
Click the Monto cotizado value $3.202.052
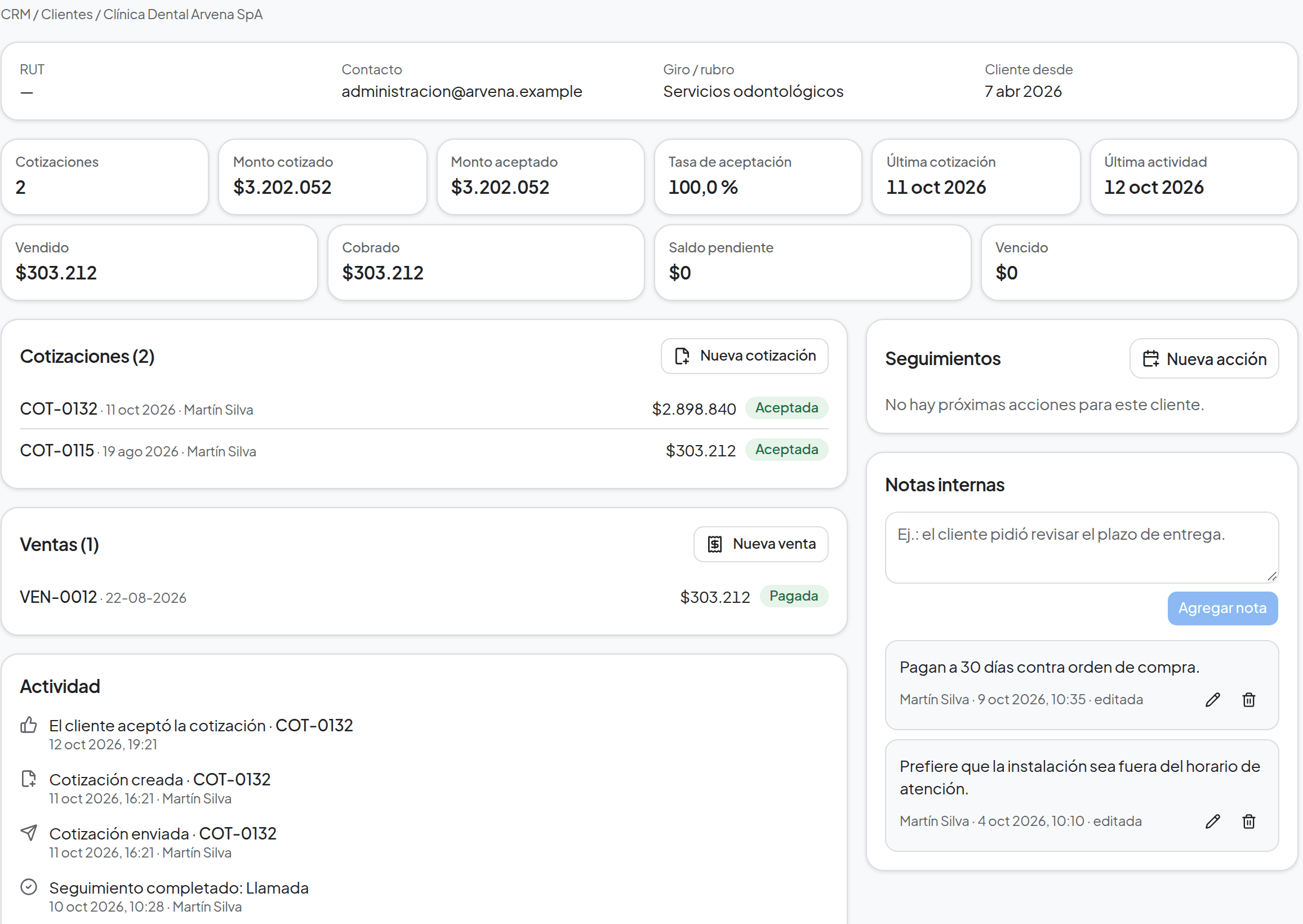282,187
